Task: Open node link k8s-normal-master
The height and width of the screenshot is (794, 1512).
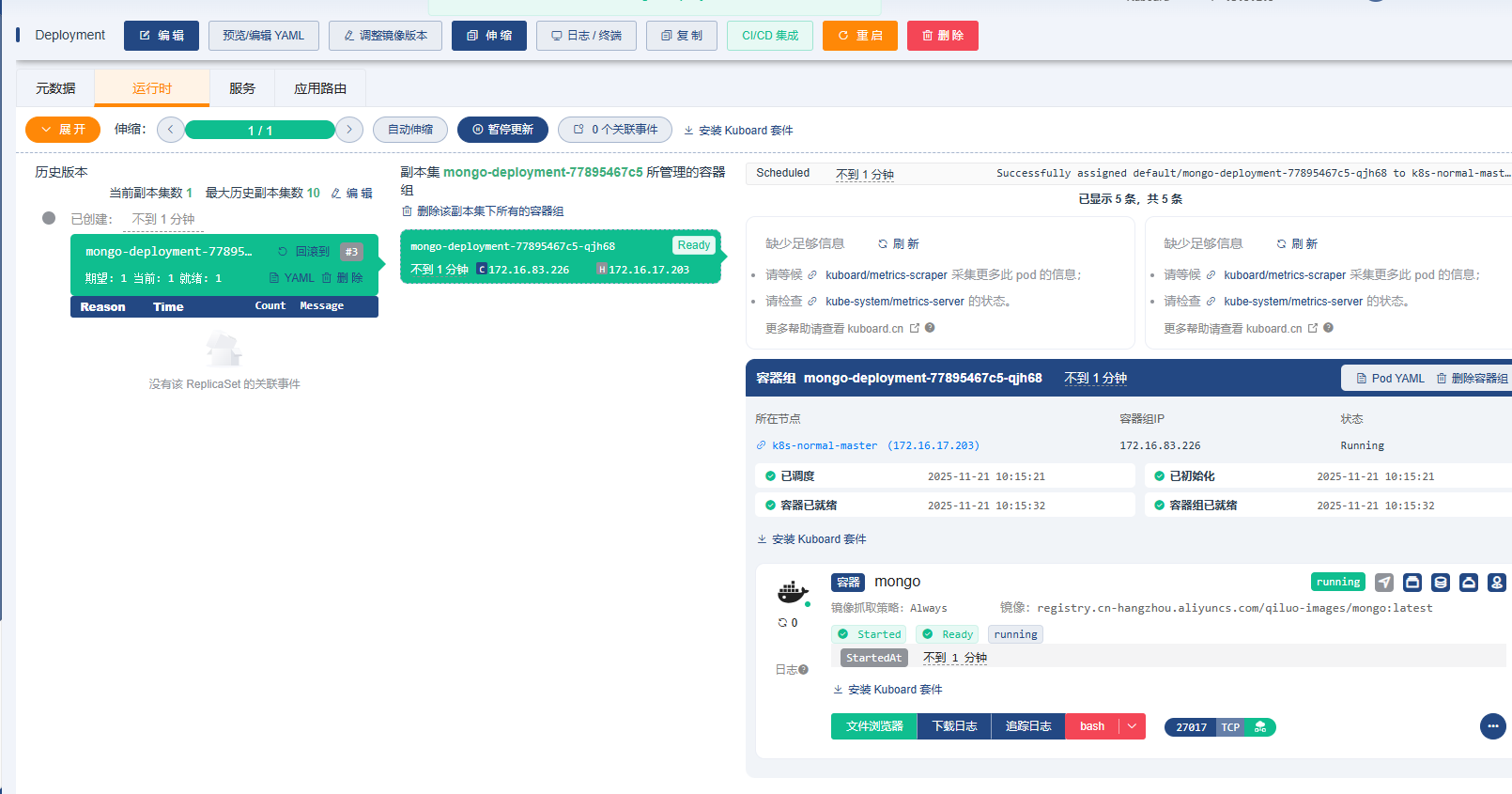Action: tap(868, 445)
